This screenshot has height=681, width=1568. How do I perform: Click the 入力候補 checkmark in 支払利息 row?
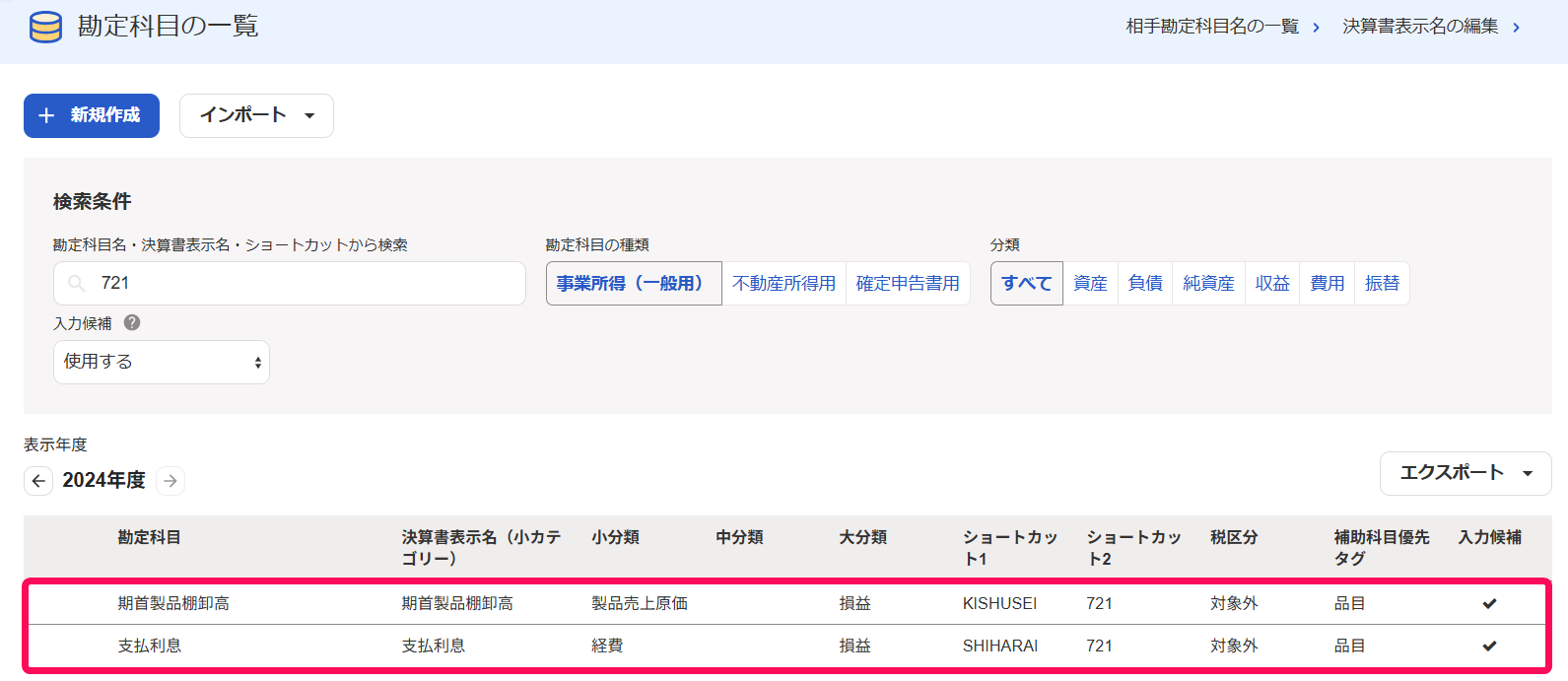[x=1489, y=646]
